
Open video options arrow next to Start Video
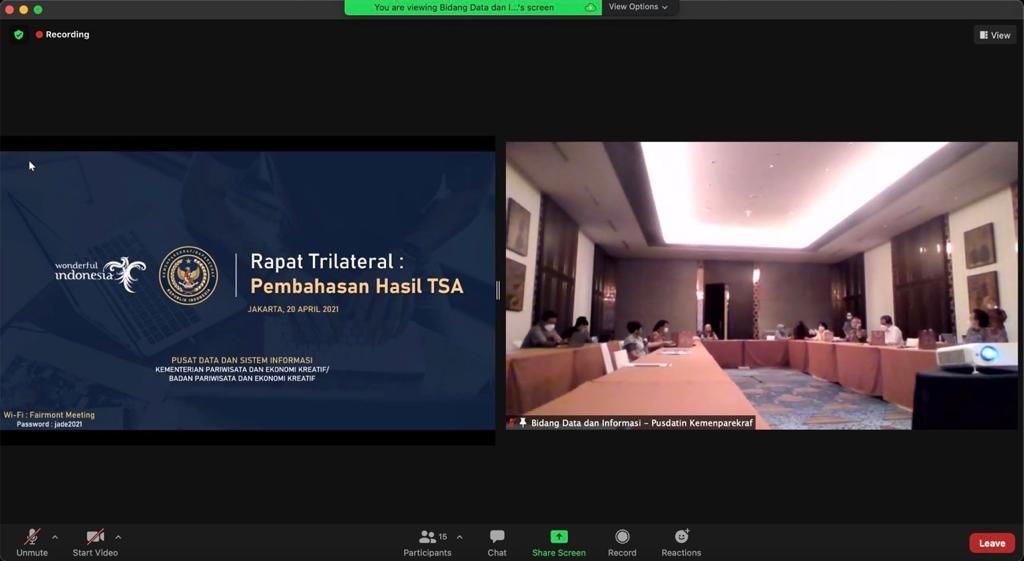coord(118,537)
